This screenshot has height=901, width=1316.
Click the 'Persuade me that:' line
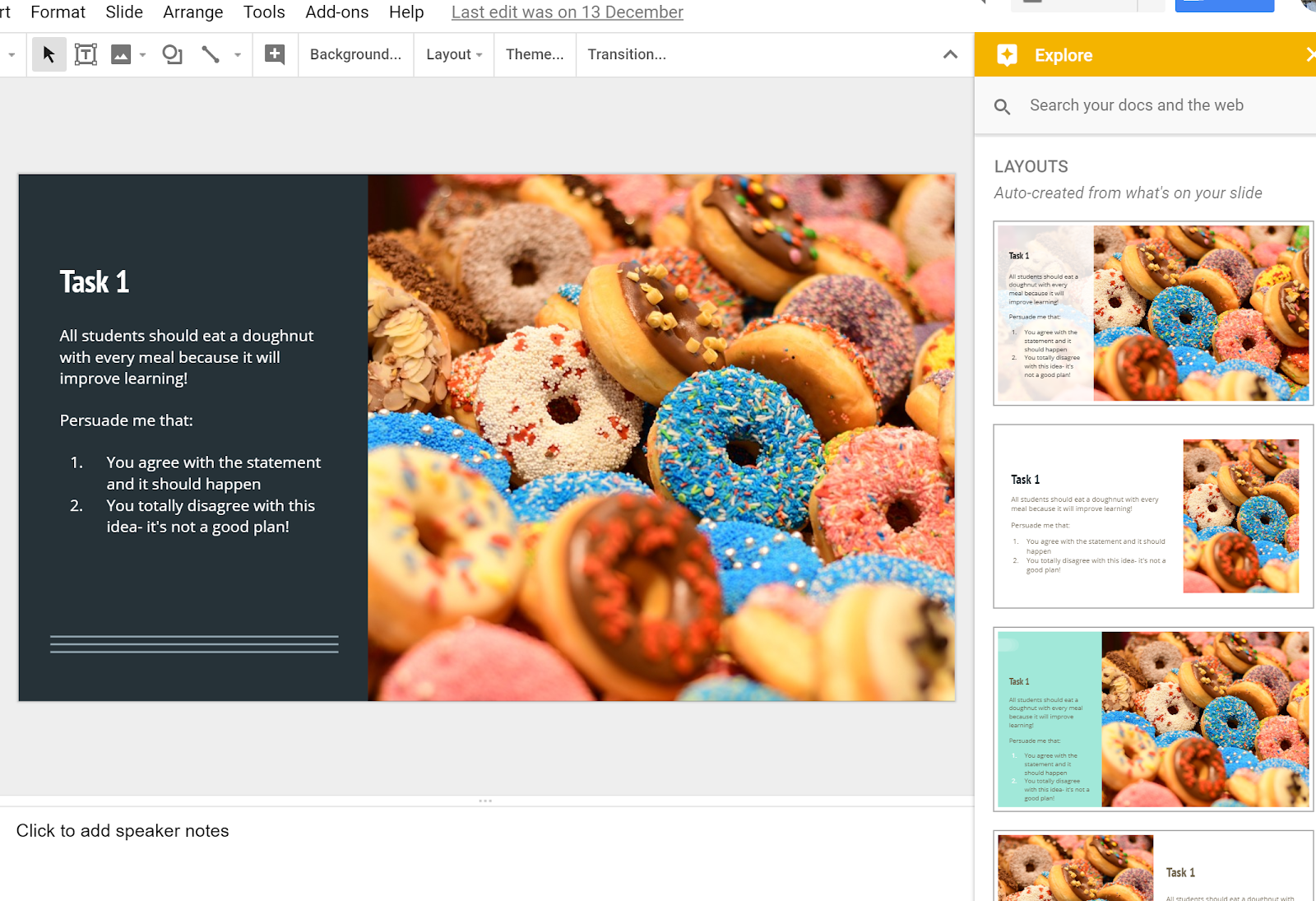point(126,420)
